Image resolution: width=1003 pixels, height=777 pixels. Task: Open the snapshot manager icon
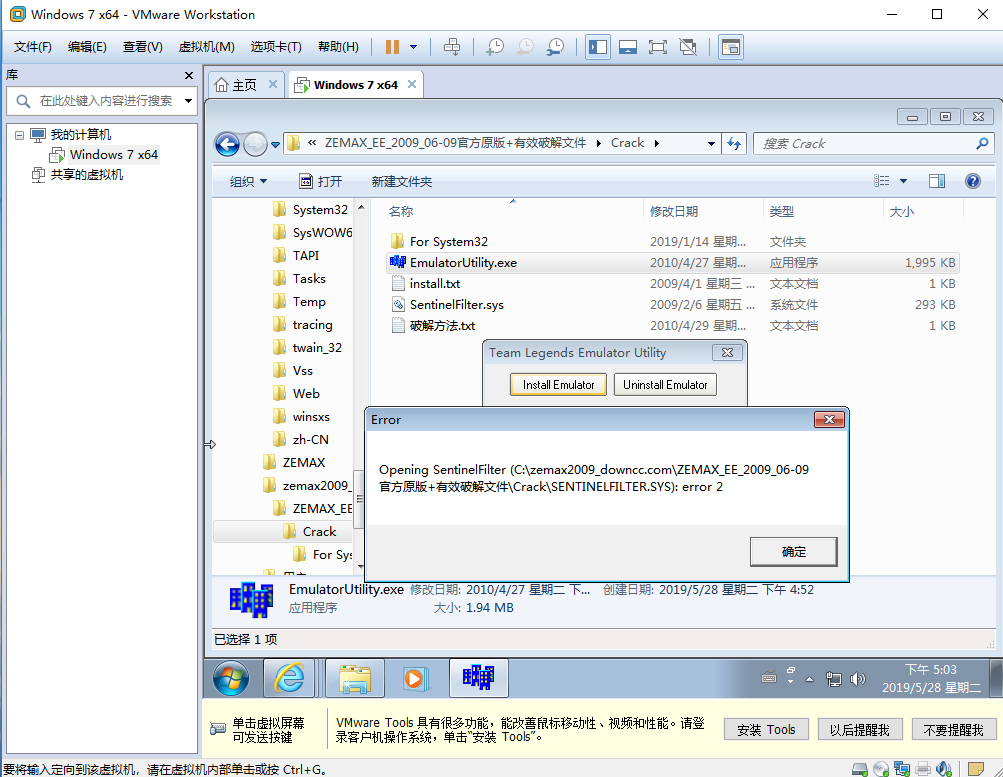(x=555, y=47)
